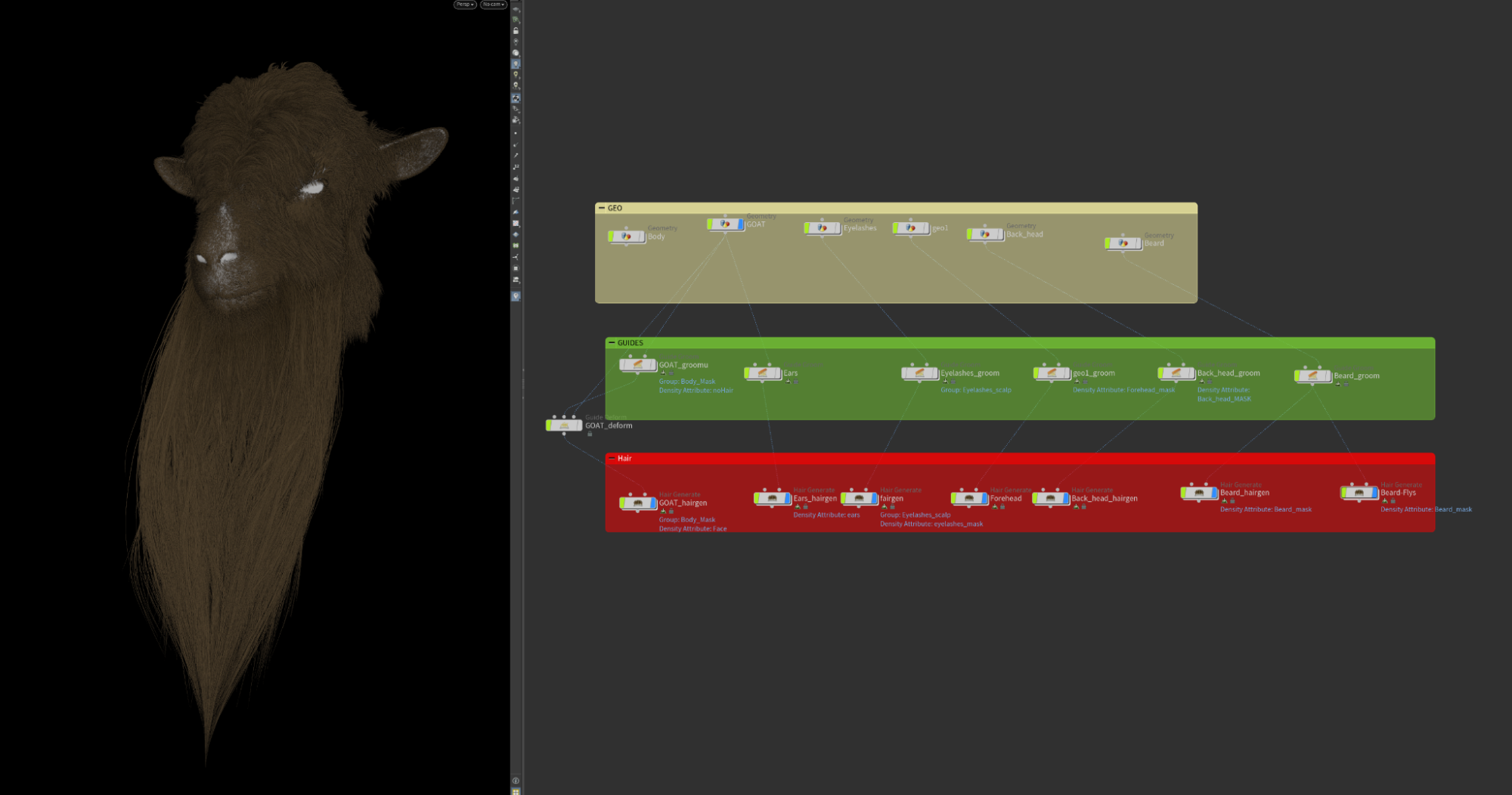Click the highlighted headlight bulb icon in display toolbar

click(516, 64)
